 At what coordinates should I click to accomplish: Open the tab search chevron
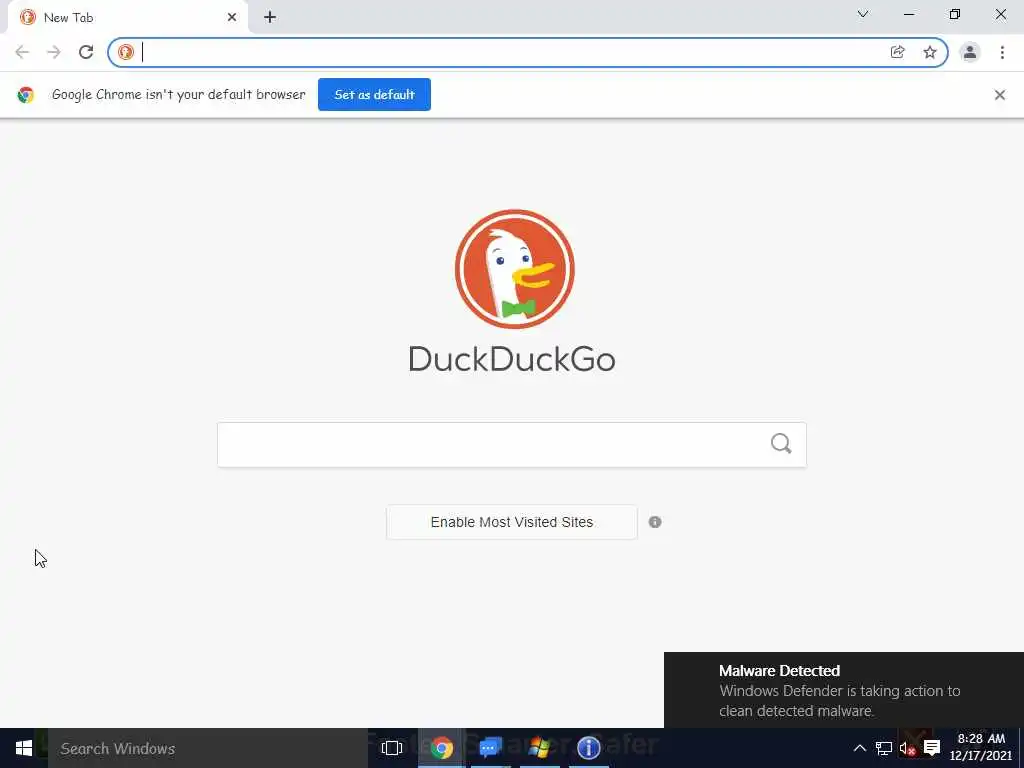(x=863, y=14)
